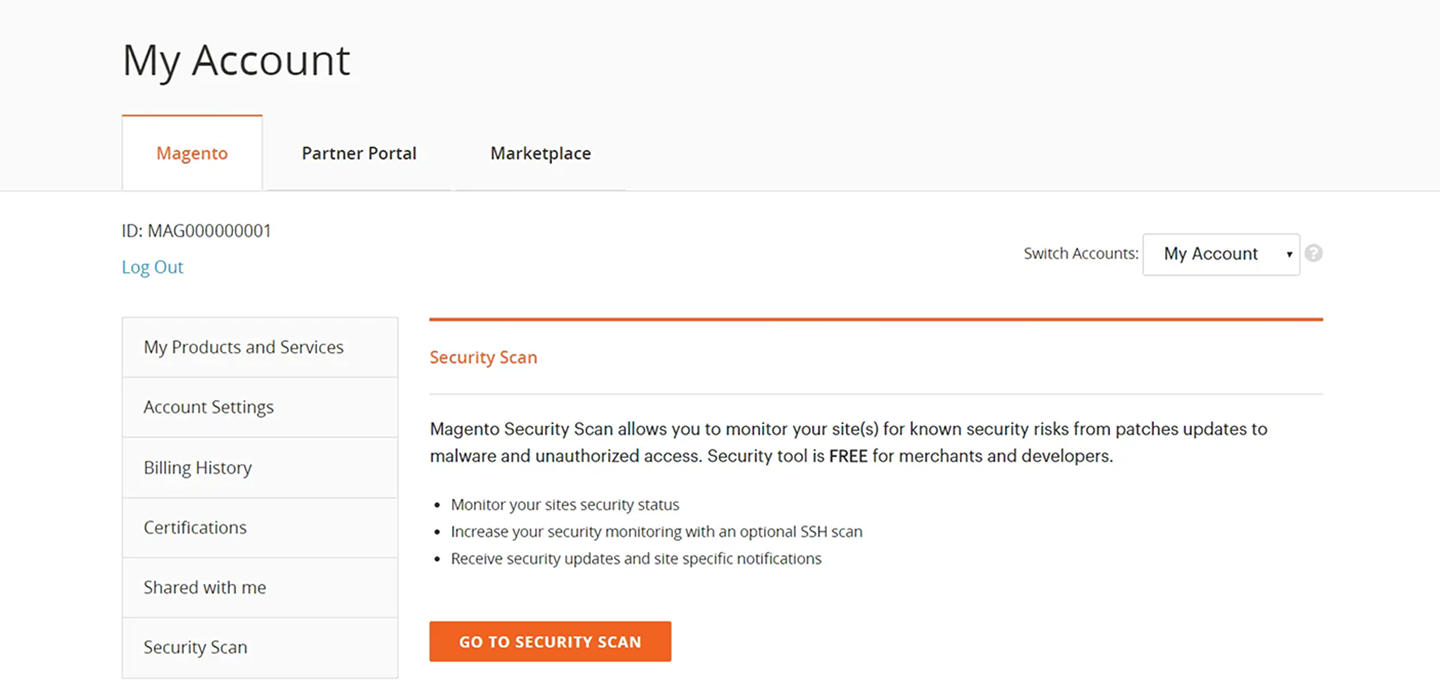Screen dimensions: 1440x693
Task: Click the Monitor your sites security status bullet
Action: 565,505
